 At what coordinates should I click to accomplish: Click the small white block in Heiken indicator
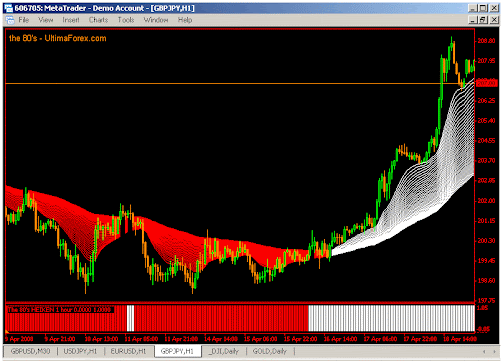(x=130, y=318)
